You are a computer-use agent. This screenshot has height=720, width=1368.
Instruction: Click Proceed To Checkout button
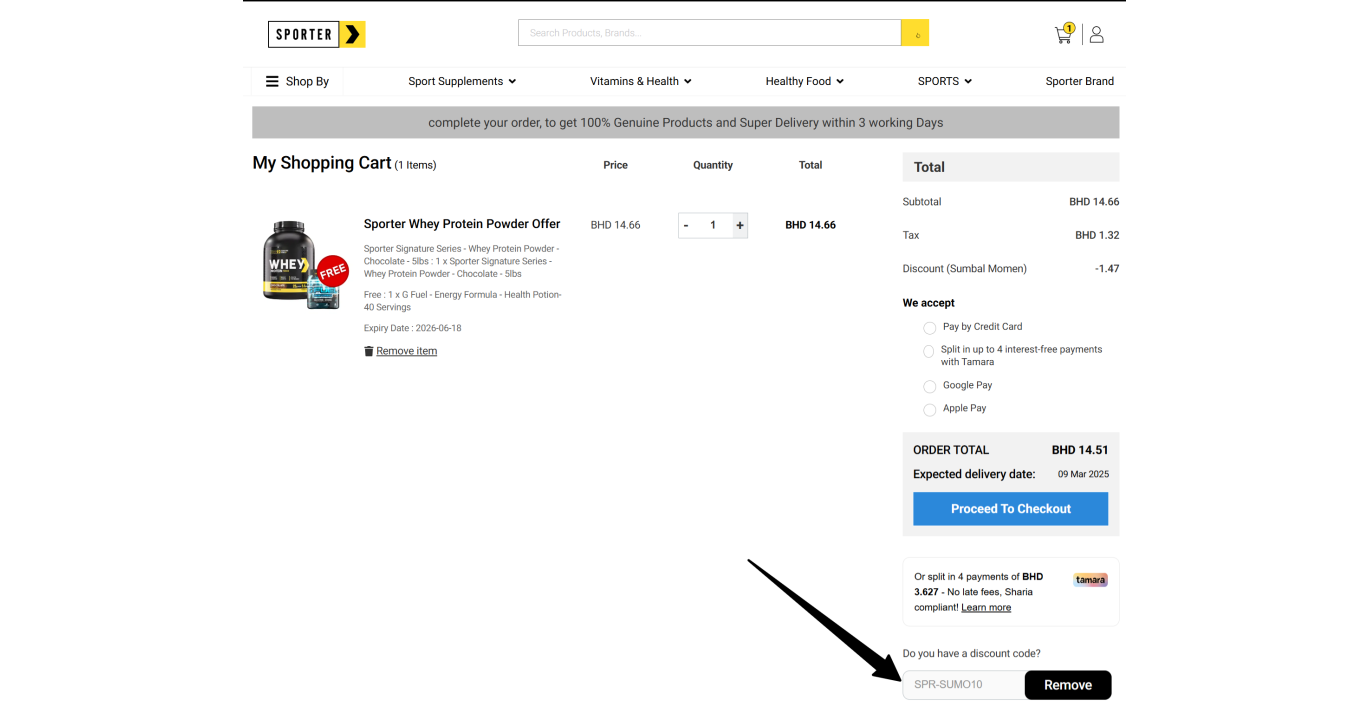pyautogui.click(x=1011, y=509)
